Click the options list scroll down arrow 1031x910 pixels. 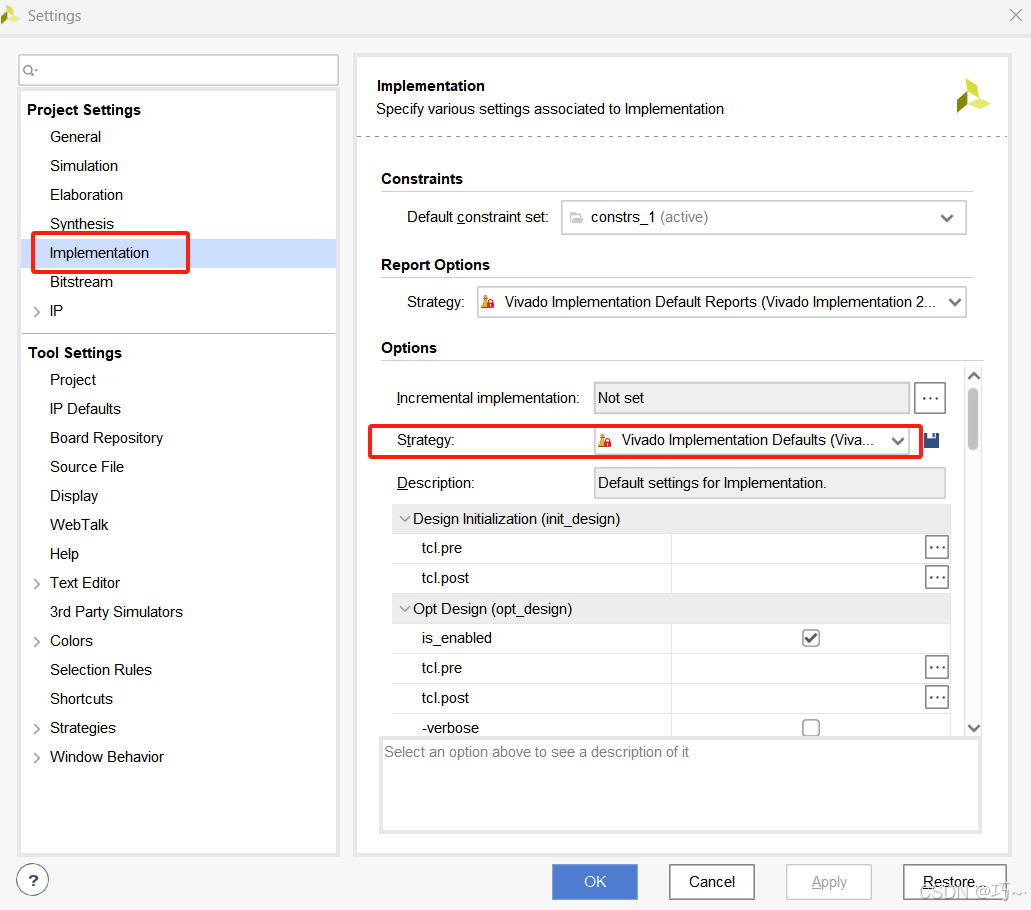pyautogui.click(x=974, y=728)
